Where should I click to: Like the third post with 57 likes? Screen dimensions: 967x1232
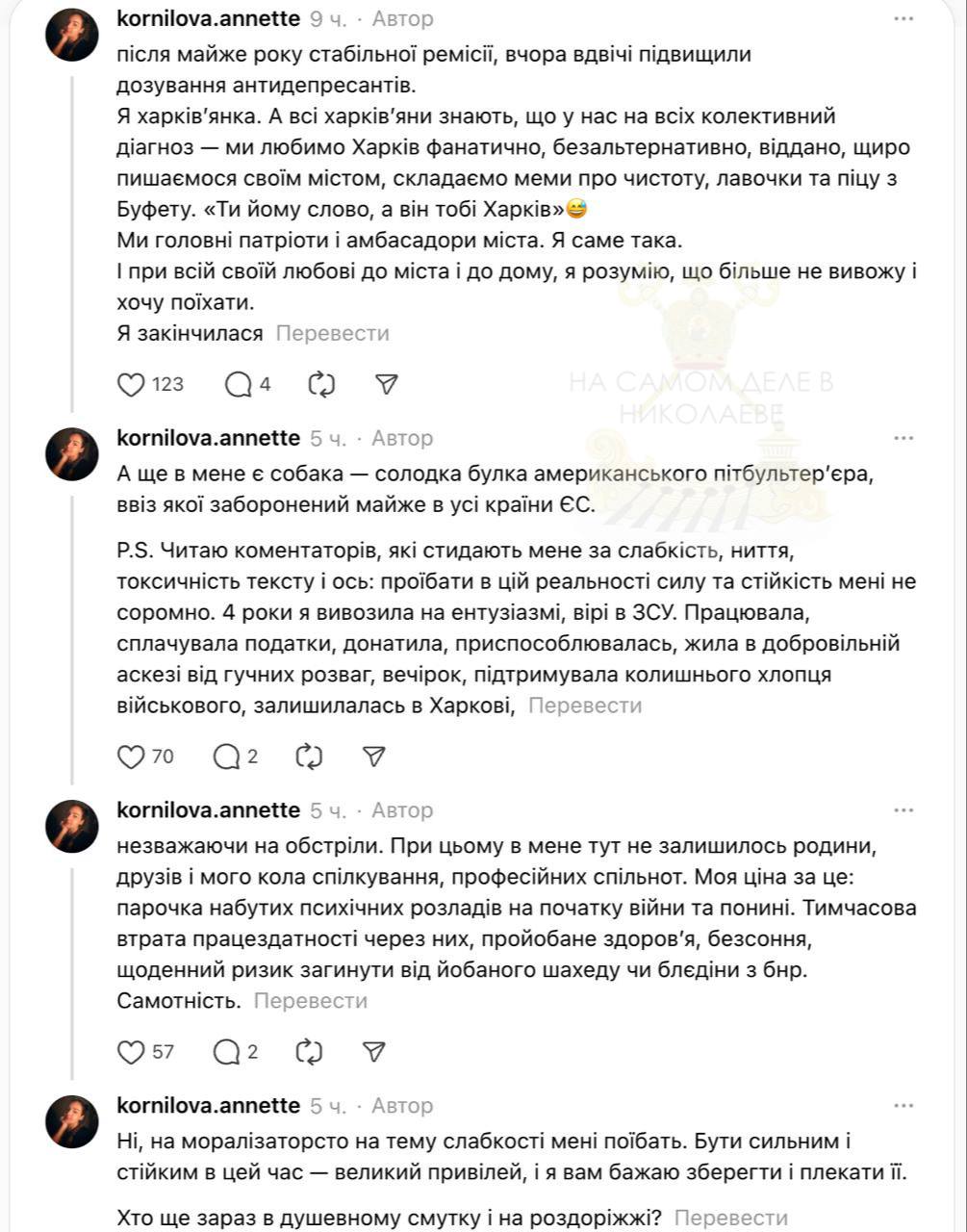[x=130, y=1052]
